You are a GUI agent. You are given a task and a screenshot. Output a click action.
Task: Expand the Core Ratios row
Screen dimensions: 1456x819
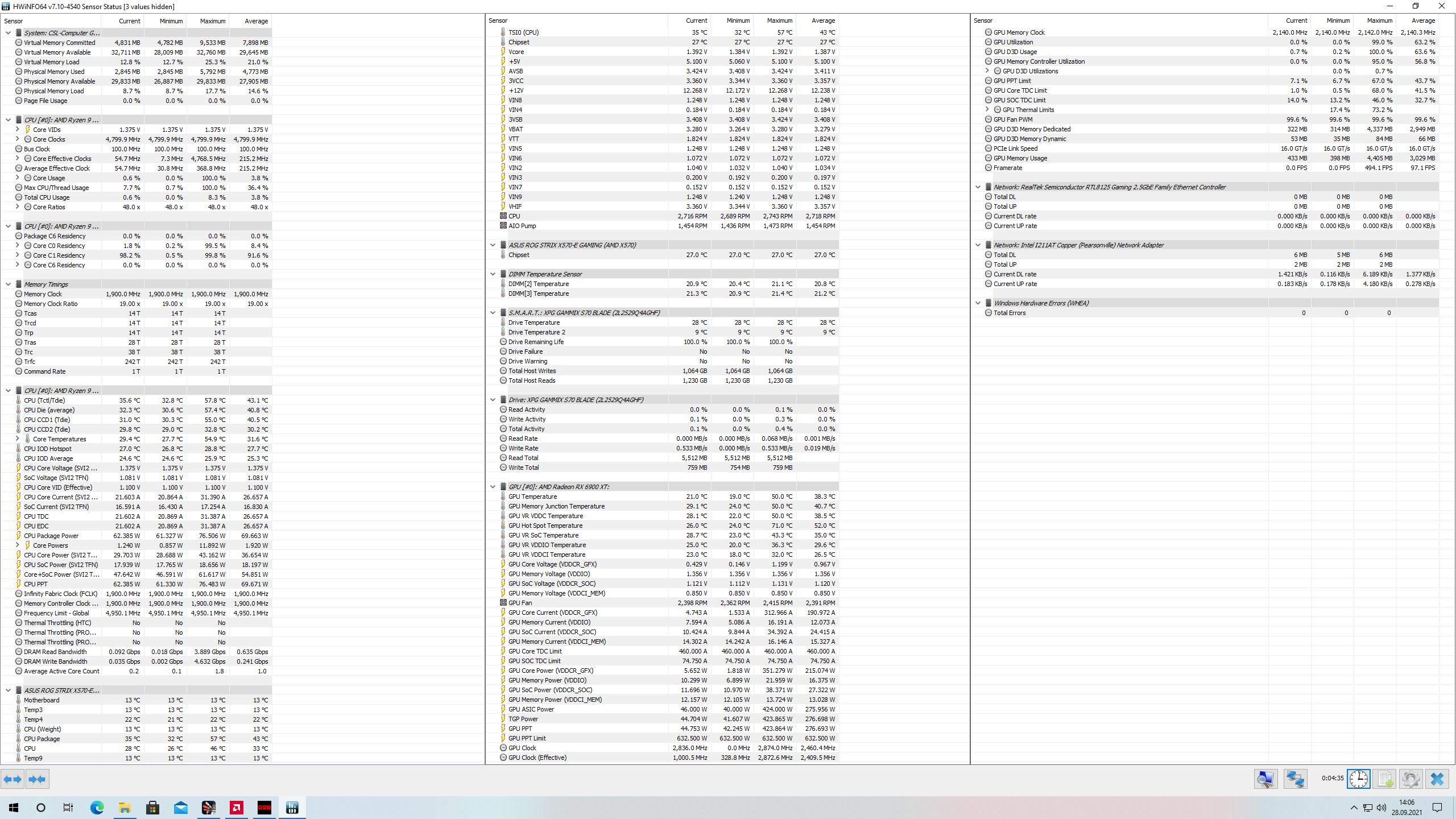tap(17, 207)
